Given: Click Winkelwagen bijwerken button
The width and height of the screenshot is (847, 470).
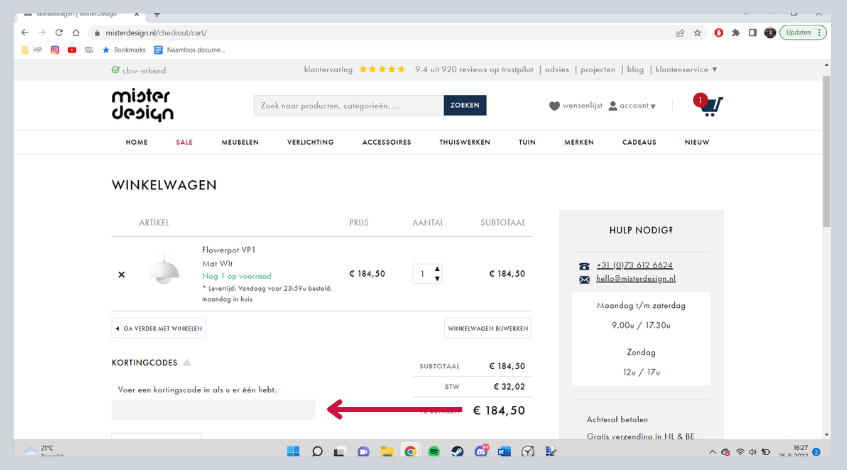Looking at the screenshot, I should point(487,328).
